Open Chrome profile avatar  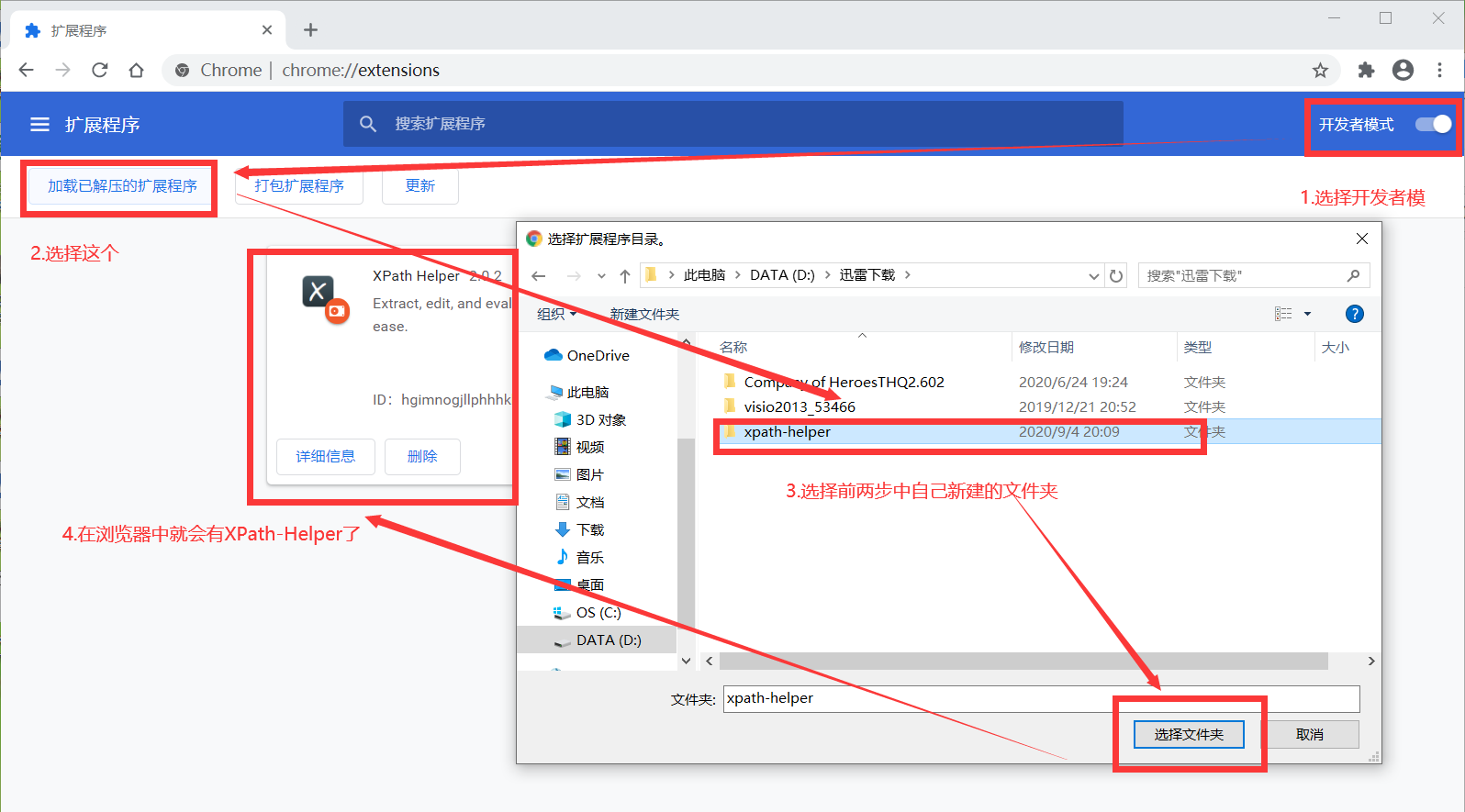[1403, 71]
